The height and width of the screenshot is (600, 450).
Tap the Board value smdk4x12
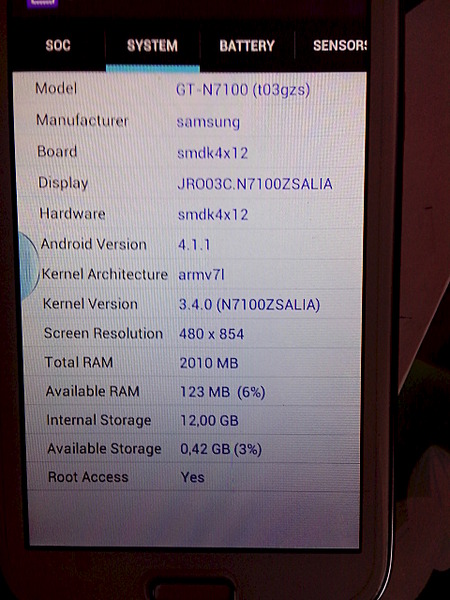212,153
